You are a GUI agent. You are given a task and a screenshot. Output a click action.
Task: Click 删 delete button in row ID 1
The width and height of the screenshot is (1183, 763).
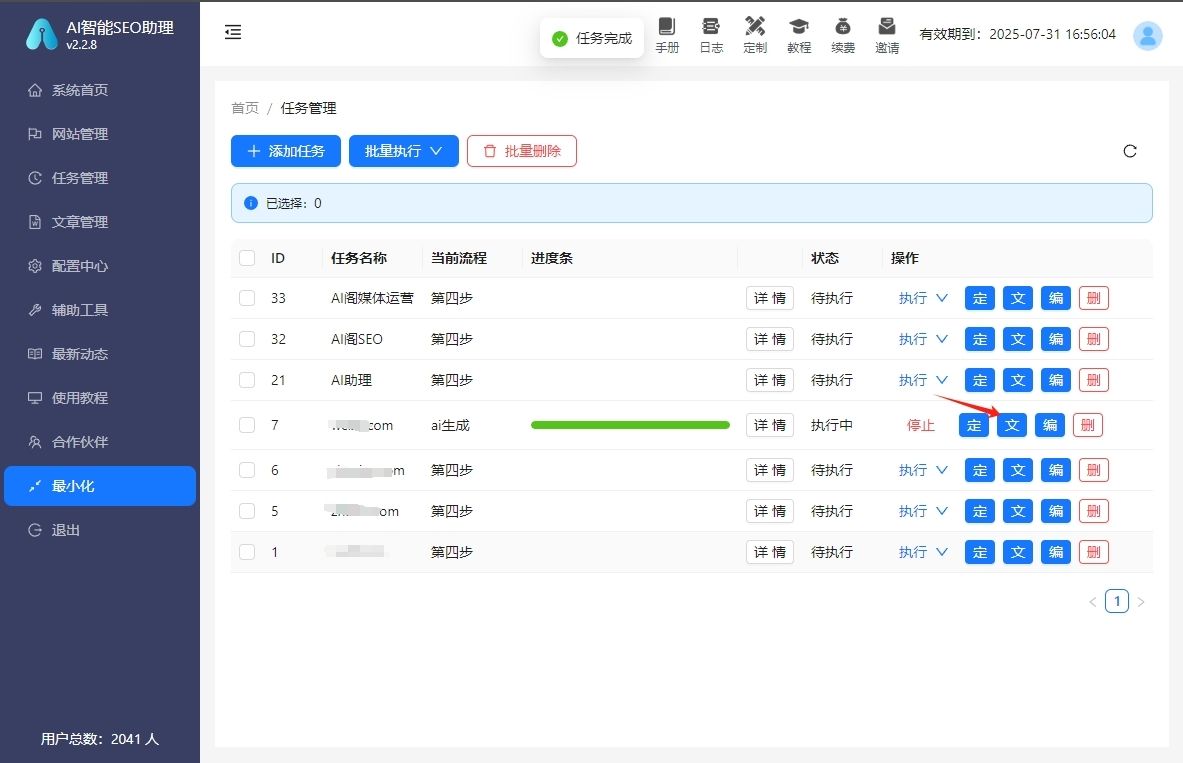(1093, 552)
